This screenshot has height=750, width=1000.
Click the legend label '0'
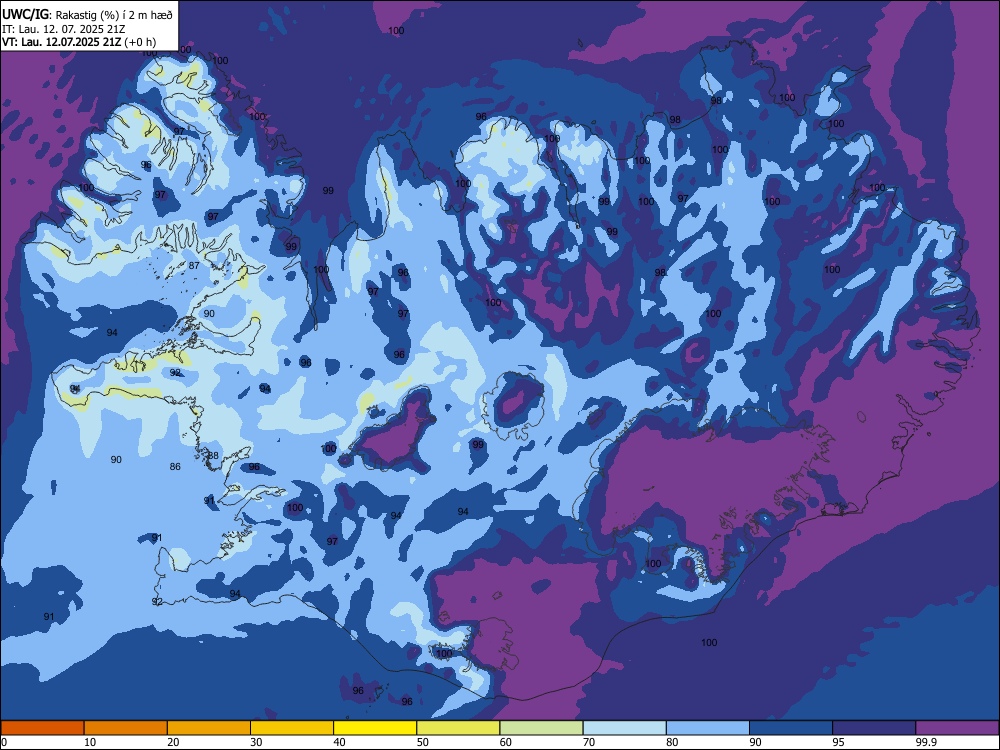4,742
